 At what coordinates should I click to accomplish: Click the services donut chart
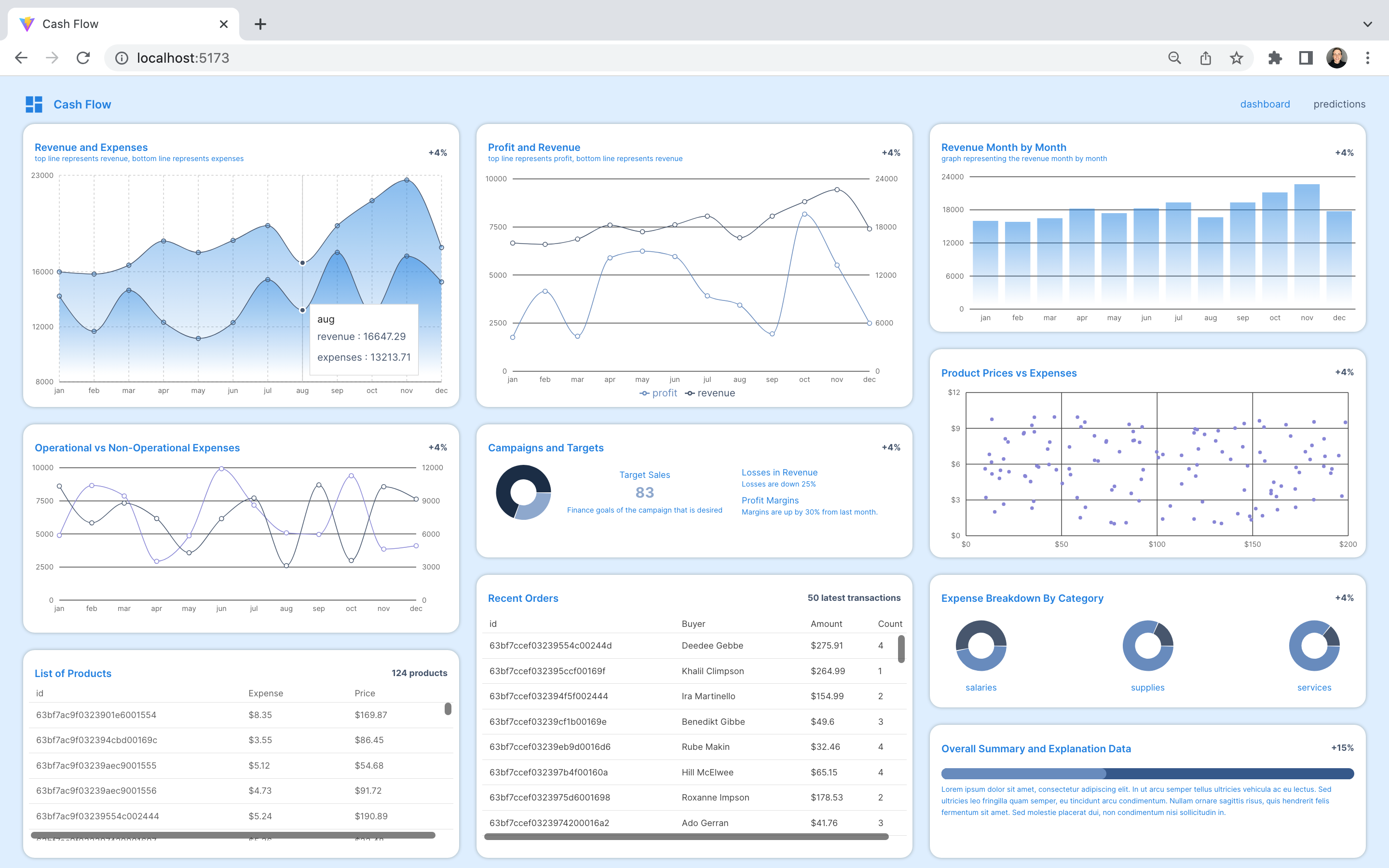point(1314,645)
